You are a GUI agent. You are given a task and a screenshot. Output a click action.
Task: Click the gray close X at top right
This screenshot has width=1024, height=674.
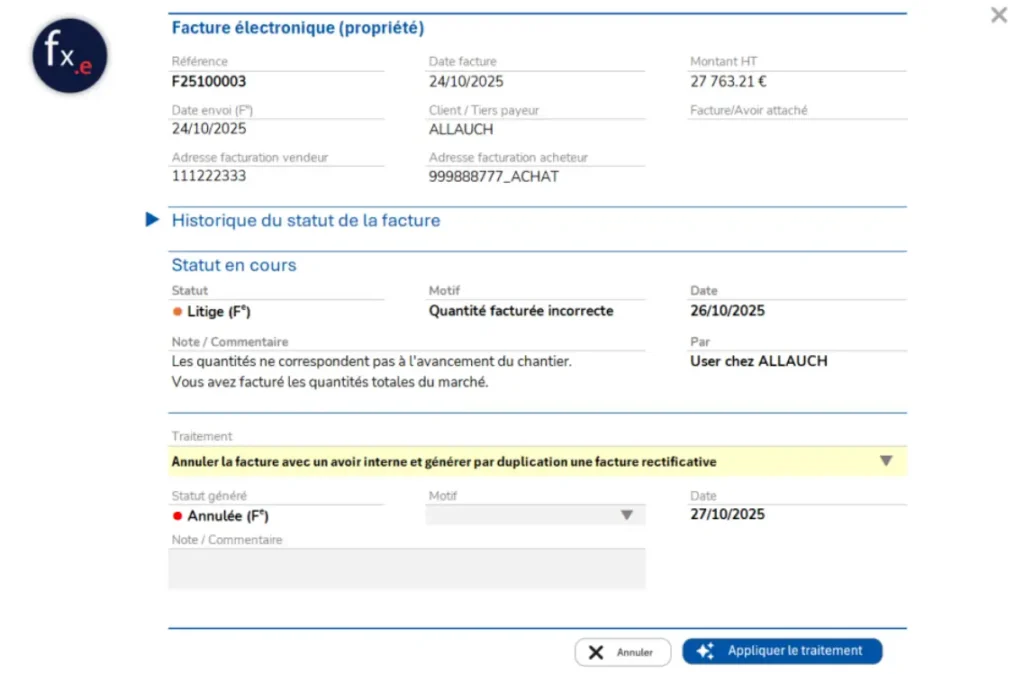[x=997, y=15]
